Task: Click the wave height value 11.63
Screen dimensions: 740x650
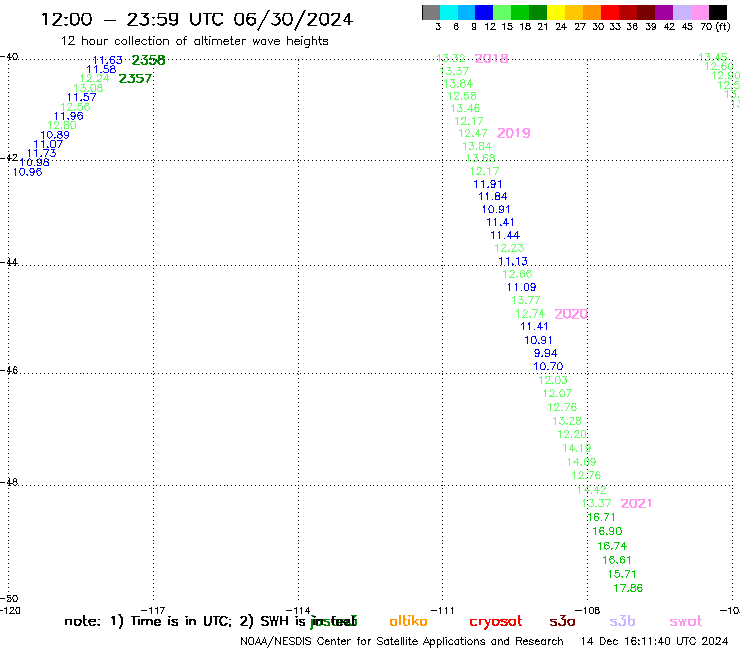Action: click(108, 60)
